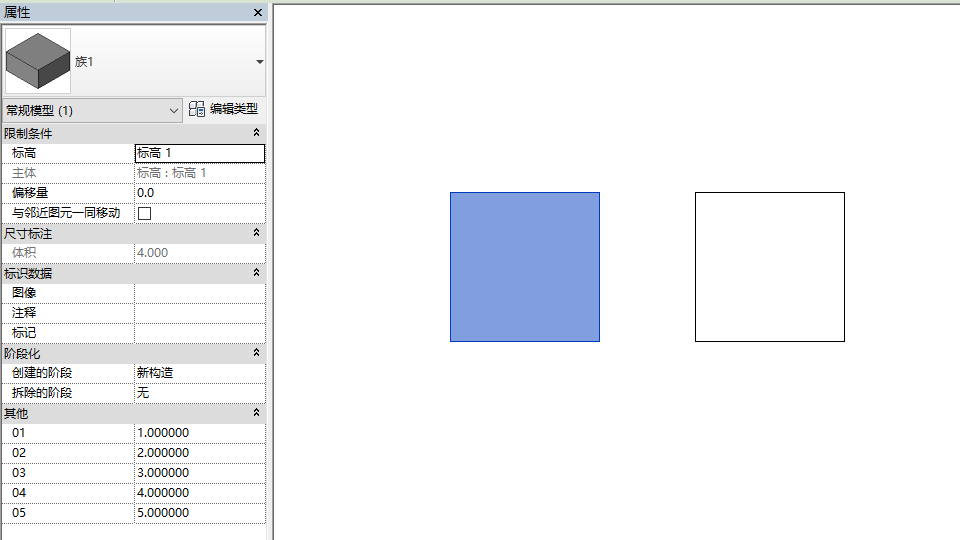Click the 族1 family name text
The width and height of the screenshot is (960, 540).
pyautogui.click(x=84, y=62)
